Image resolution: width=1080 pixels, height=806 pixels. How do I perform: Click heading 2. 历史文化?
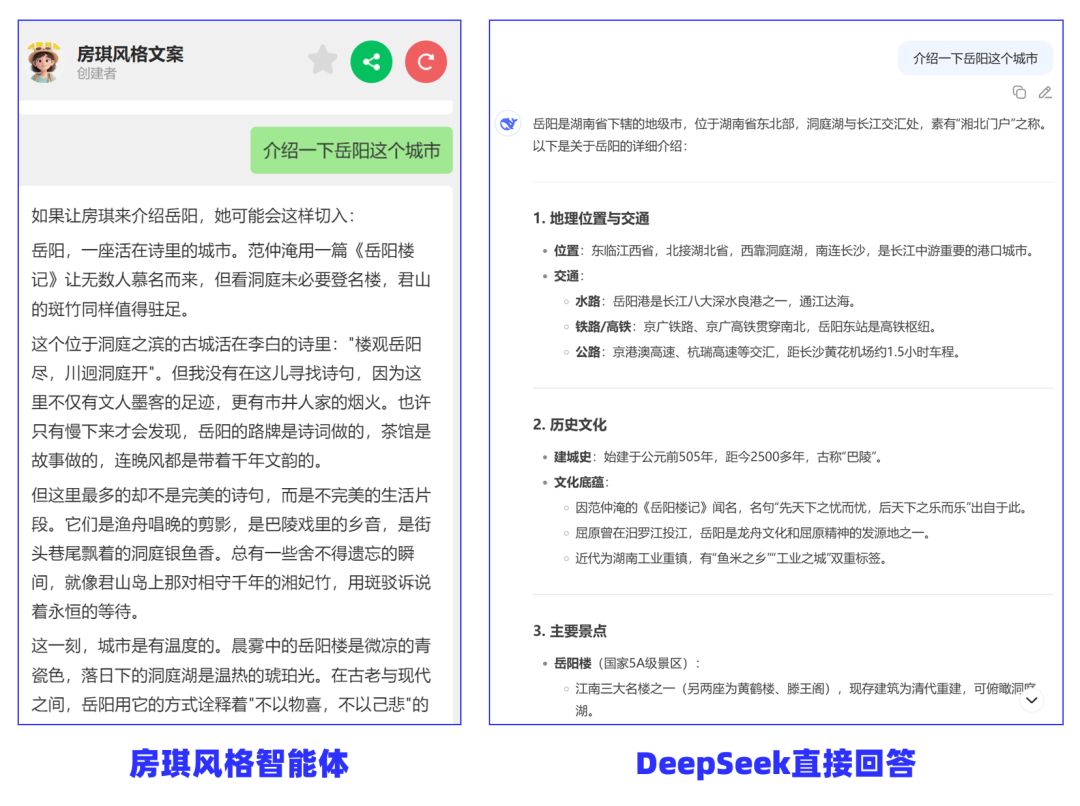tap(570, 424)
